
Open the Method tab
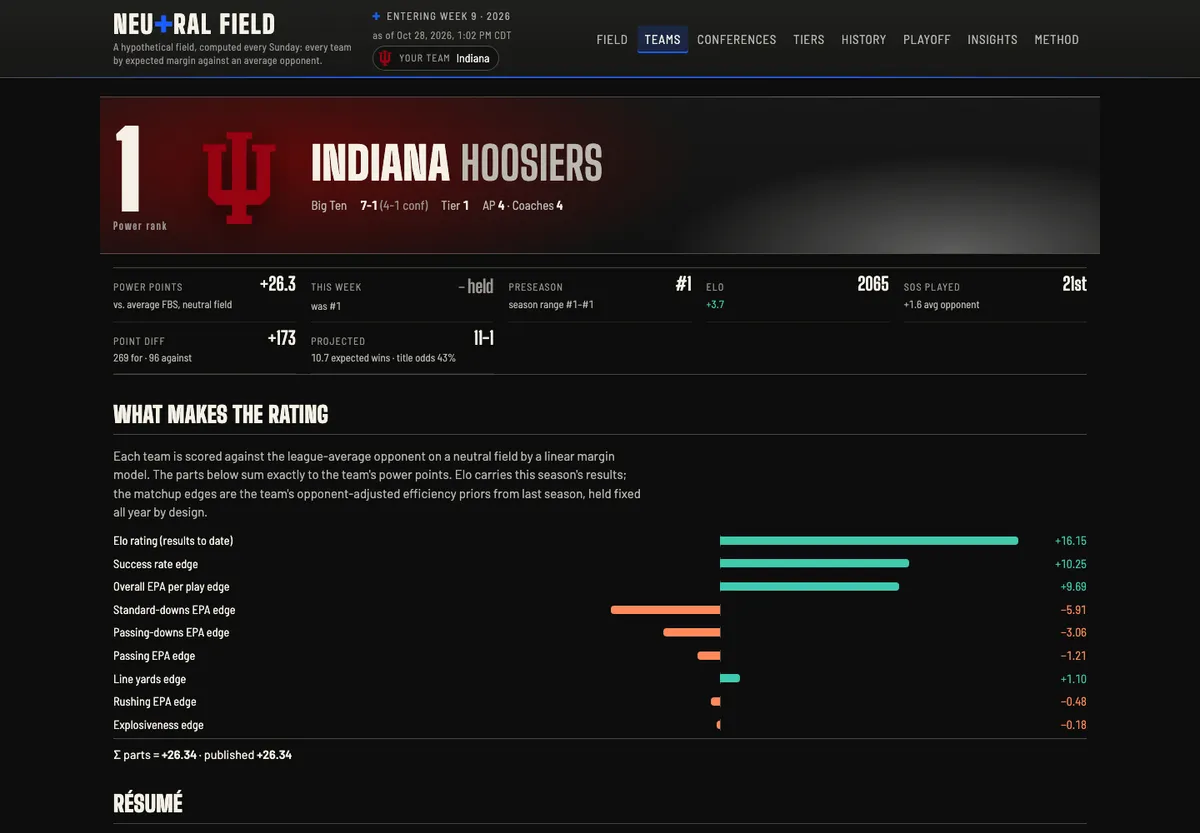pyautogui.click(x=1057, y=40)
